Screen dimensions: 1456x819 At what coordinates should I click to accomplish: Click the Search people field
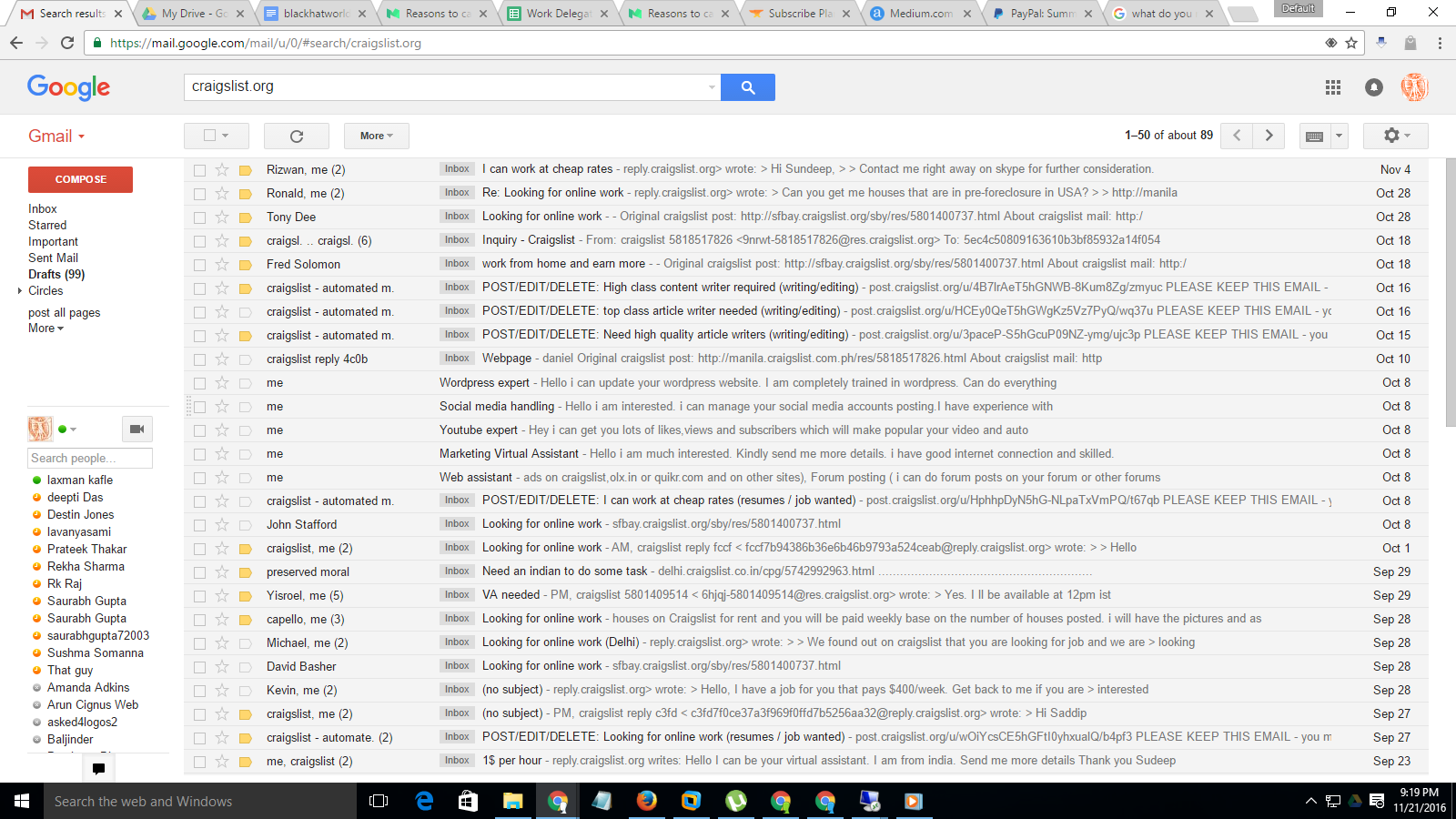[x=90, y=458]
